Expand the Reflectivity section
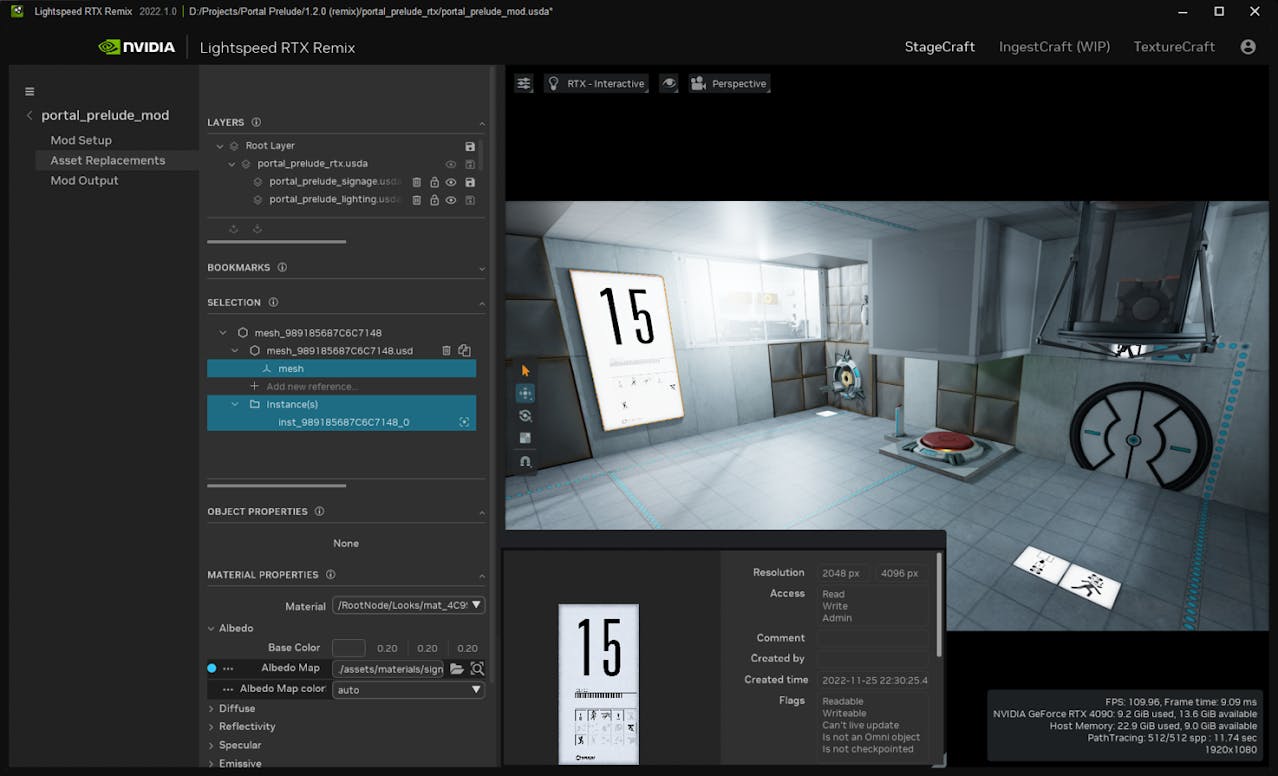1278x776 pixels. [x=246, y=727]
